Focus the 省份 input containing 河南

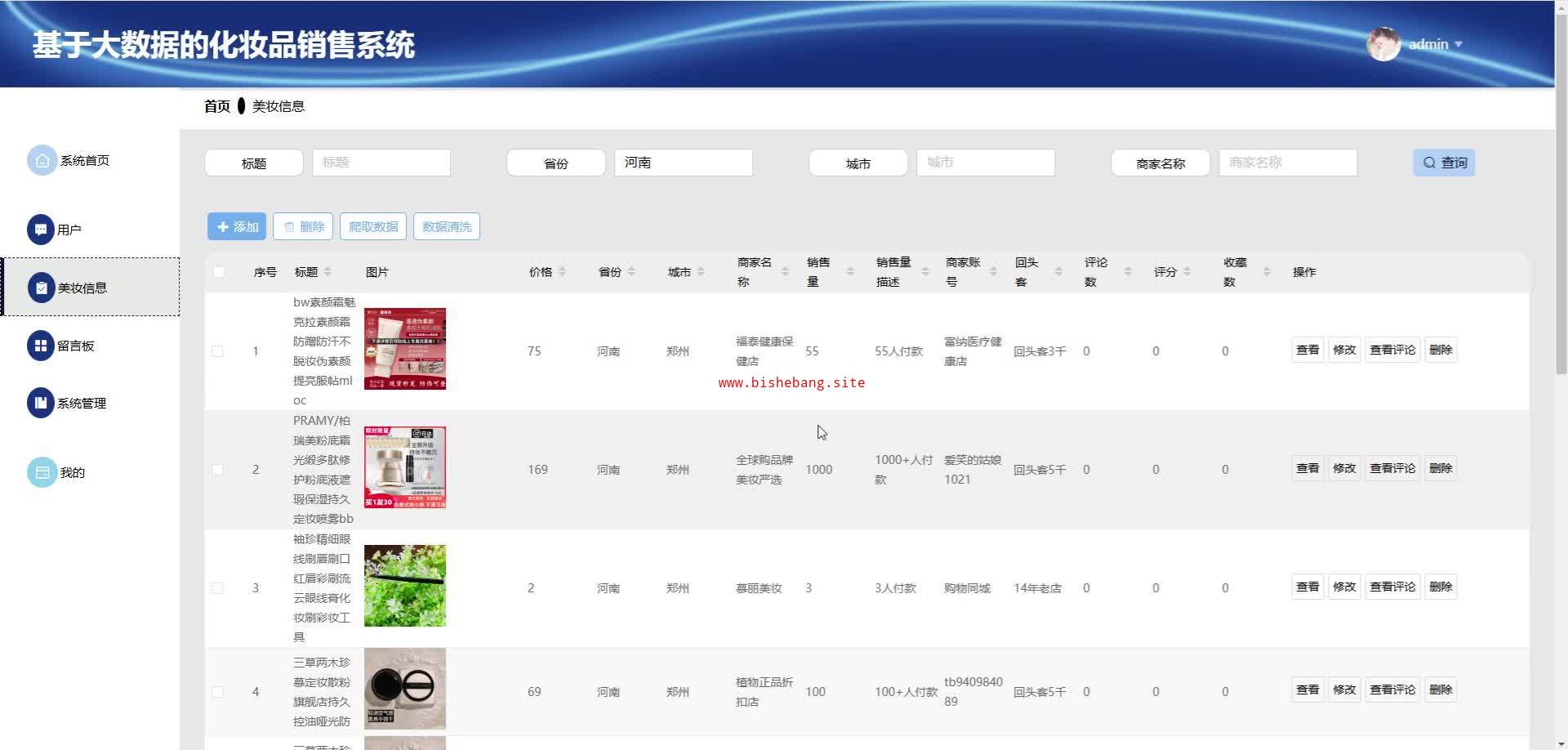[684, 163]
